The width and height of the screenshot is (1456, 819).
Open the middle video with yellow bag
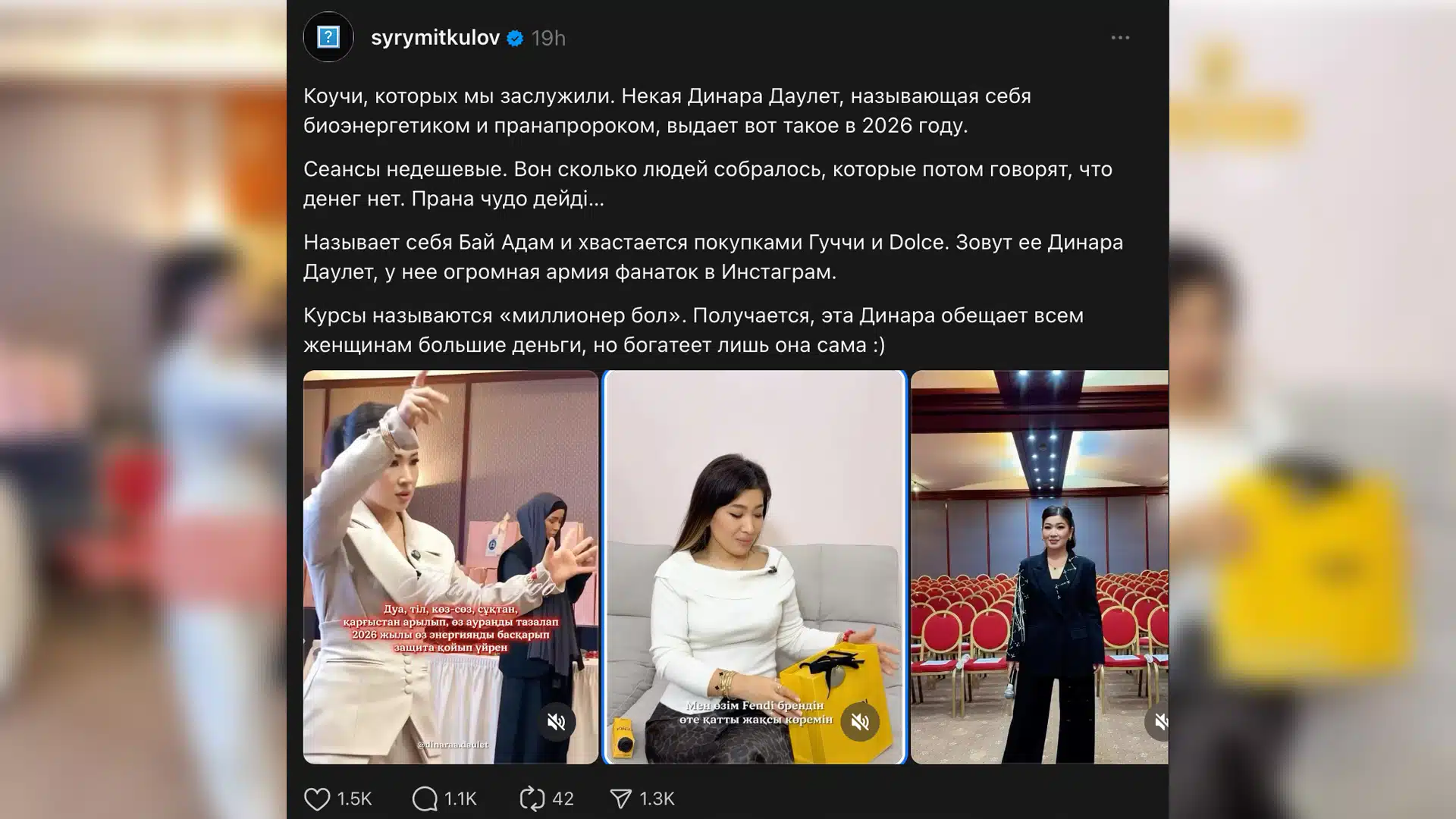click(755, 566)
